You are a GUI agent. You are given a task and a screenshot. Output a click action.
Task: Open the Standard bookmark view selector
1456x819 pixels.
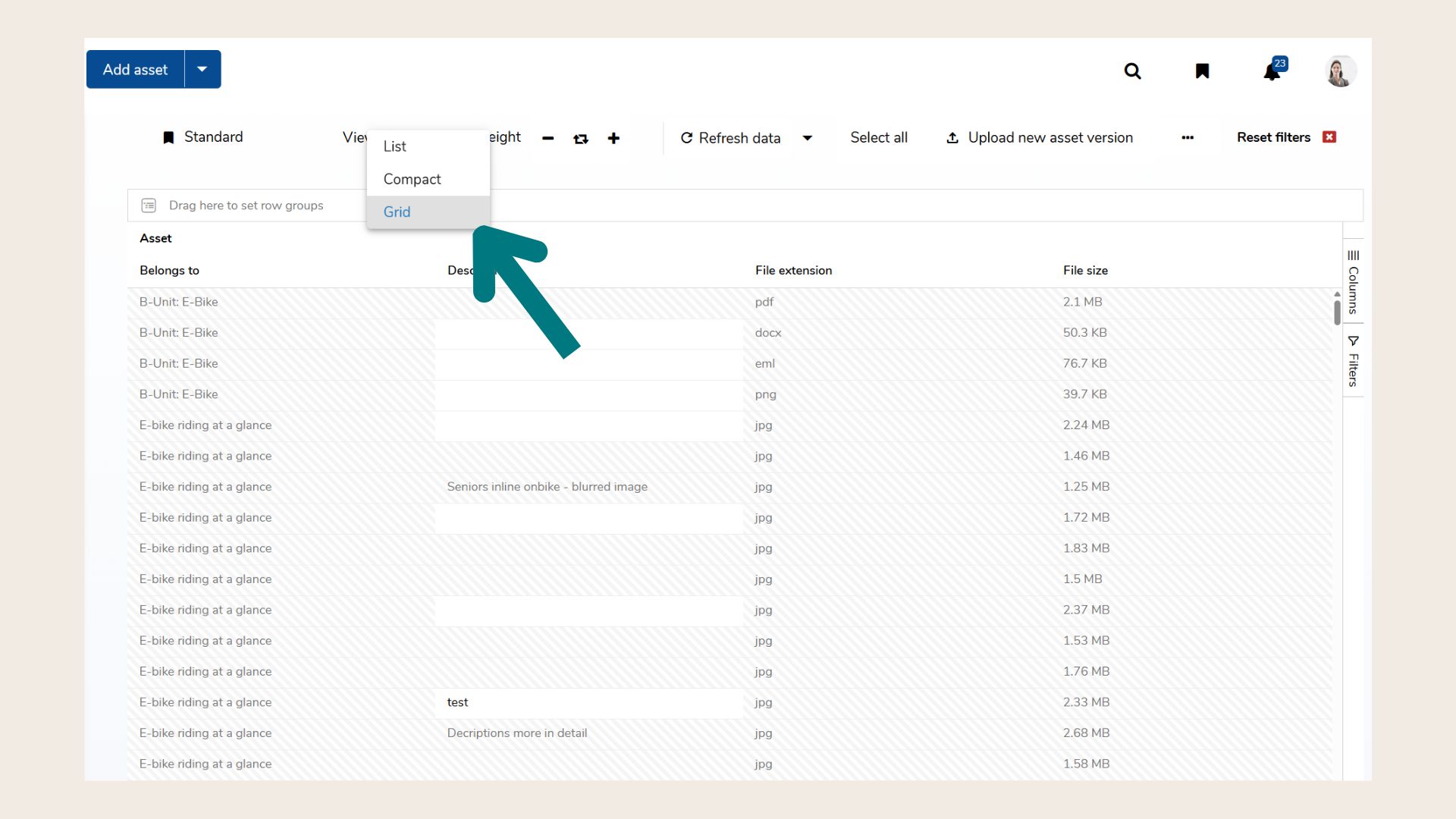(202, 137)
